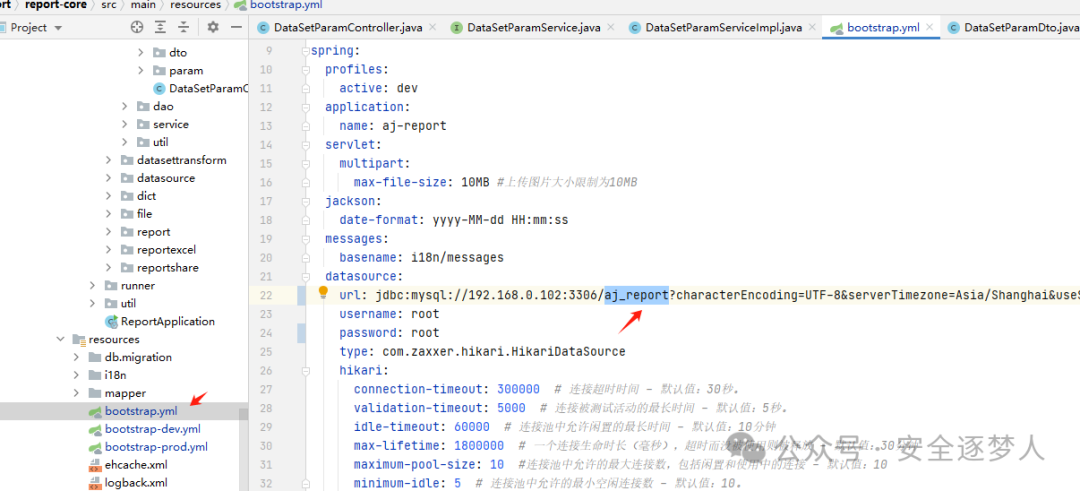This screenshot has width=1080, height=491.
Task: Click the Project panel vertical scrollbar
Action: [243, 448]
